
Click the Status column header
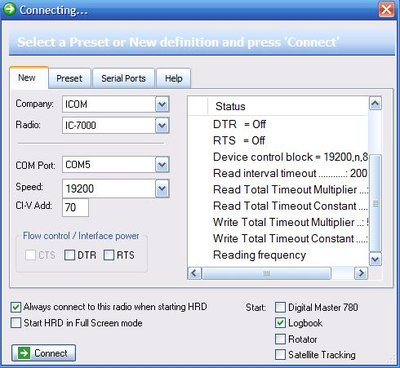pos(287,106)
